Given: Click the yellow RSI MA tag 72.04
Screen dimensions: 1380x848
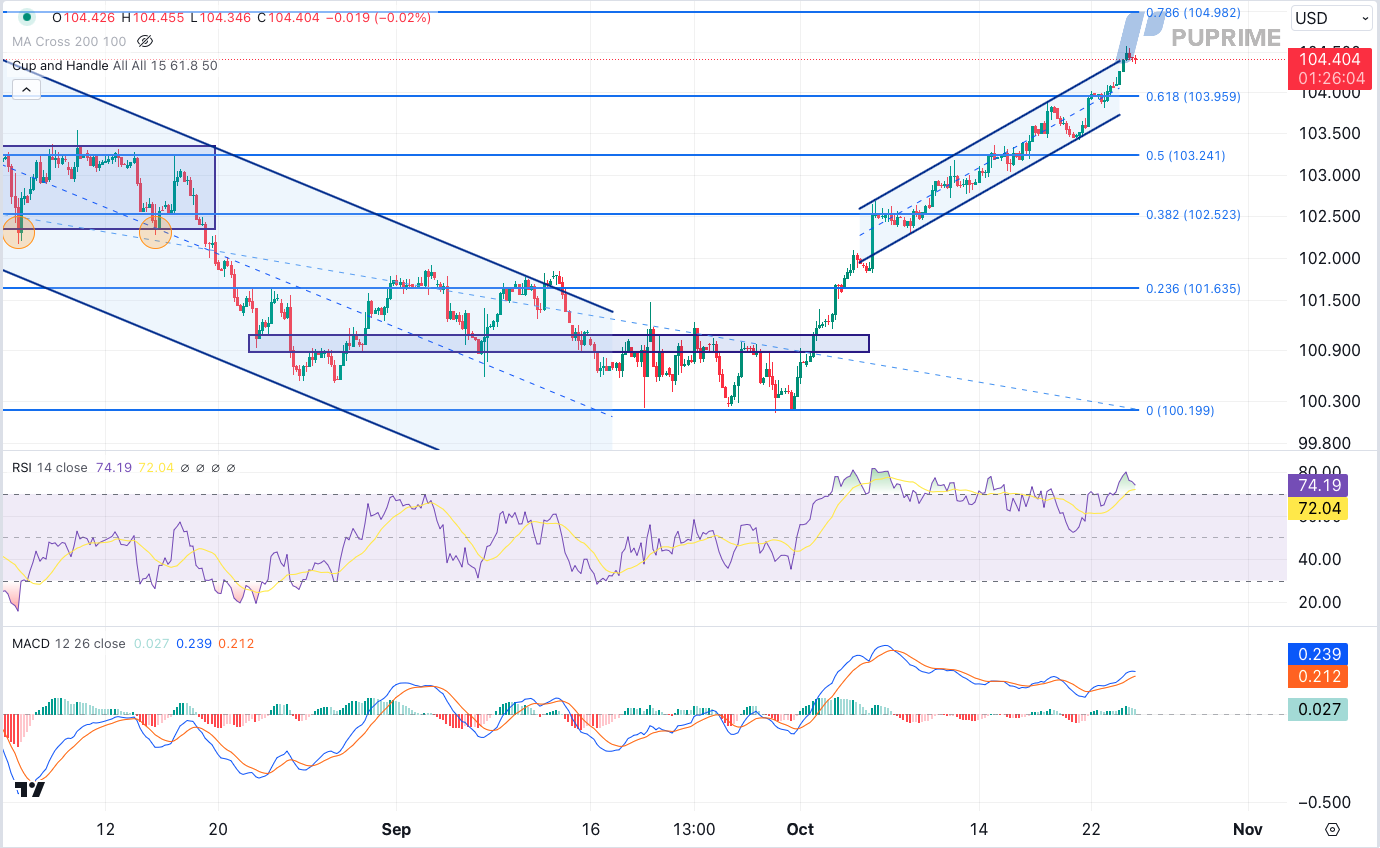Looking at the screenshot, I should point(1319,509).
